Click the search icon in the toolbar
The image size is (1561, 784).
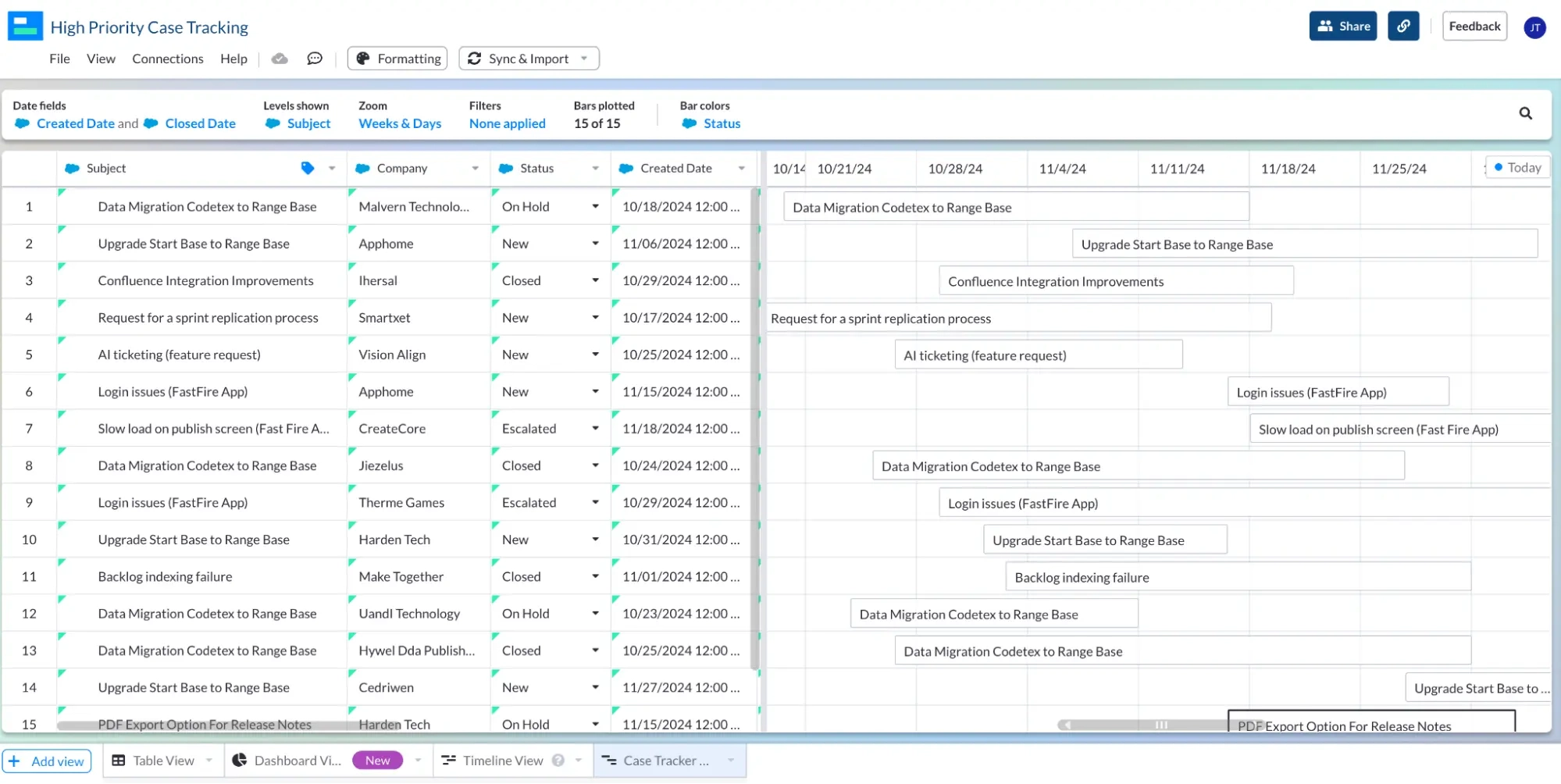point(1526,113)
